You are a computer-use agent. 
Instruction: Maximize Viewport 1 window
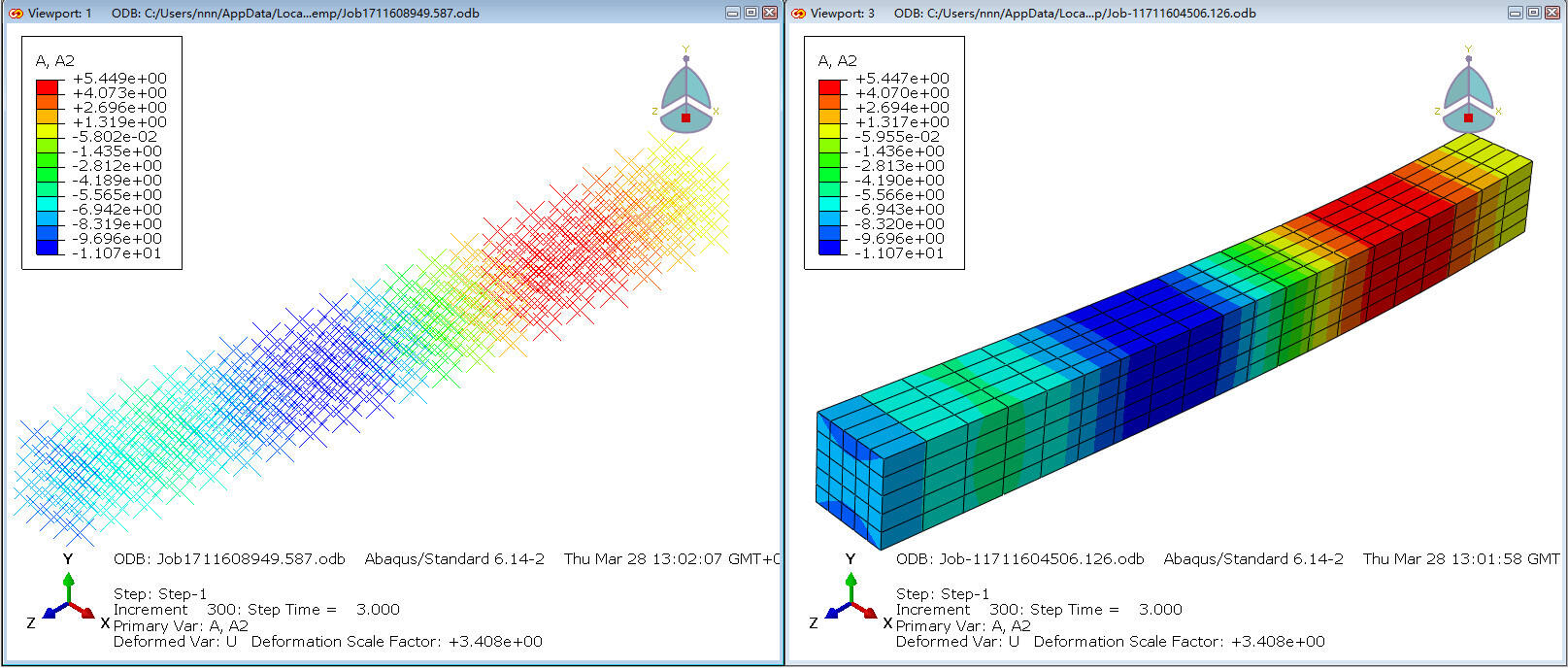pos(751,13)
